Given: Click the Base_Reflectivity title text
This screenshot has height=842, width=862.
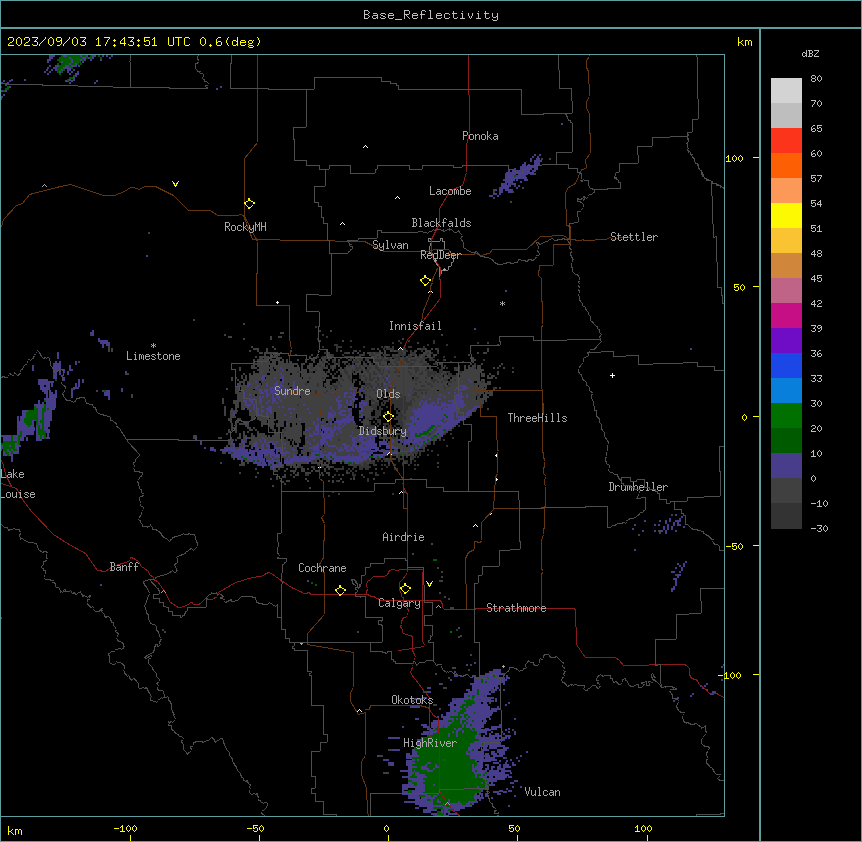Looking at the screenshot, I should (431, 15).
